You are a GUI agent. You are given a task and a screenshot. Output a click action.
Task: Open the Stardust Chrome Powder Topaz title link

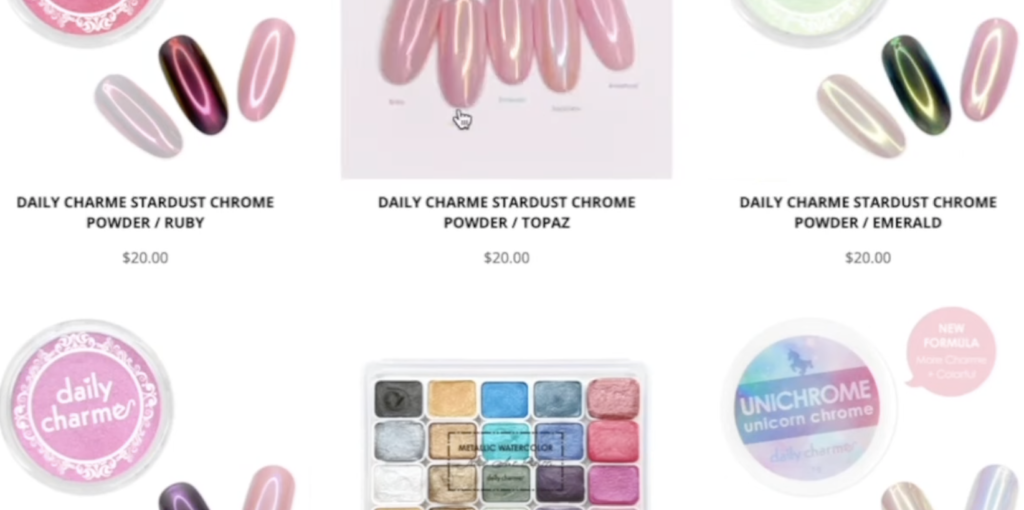(x=507, y=212)
